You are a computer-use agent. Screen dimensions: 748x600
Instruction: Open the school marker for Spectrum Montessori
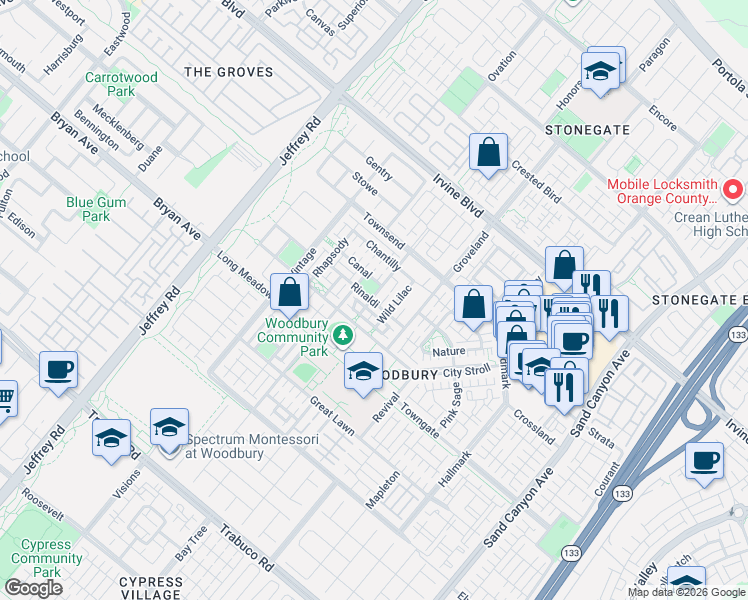click(x=169, y=428)
